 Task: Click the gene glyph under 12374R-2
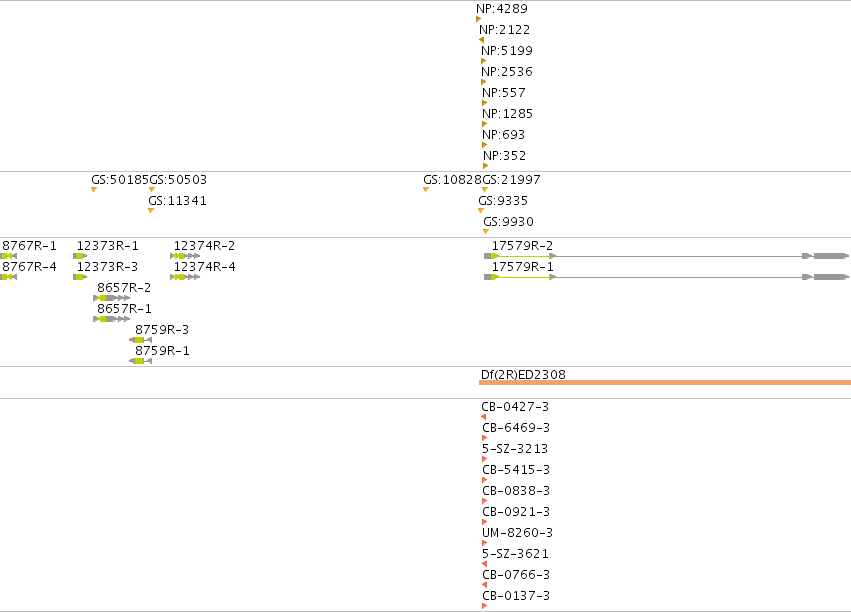click(185, 256)
